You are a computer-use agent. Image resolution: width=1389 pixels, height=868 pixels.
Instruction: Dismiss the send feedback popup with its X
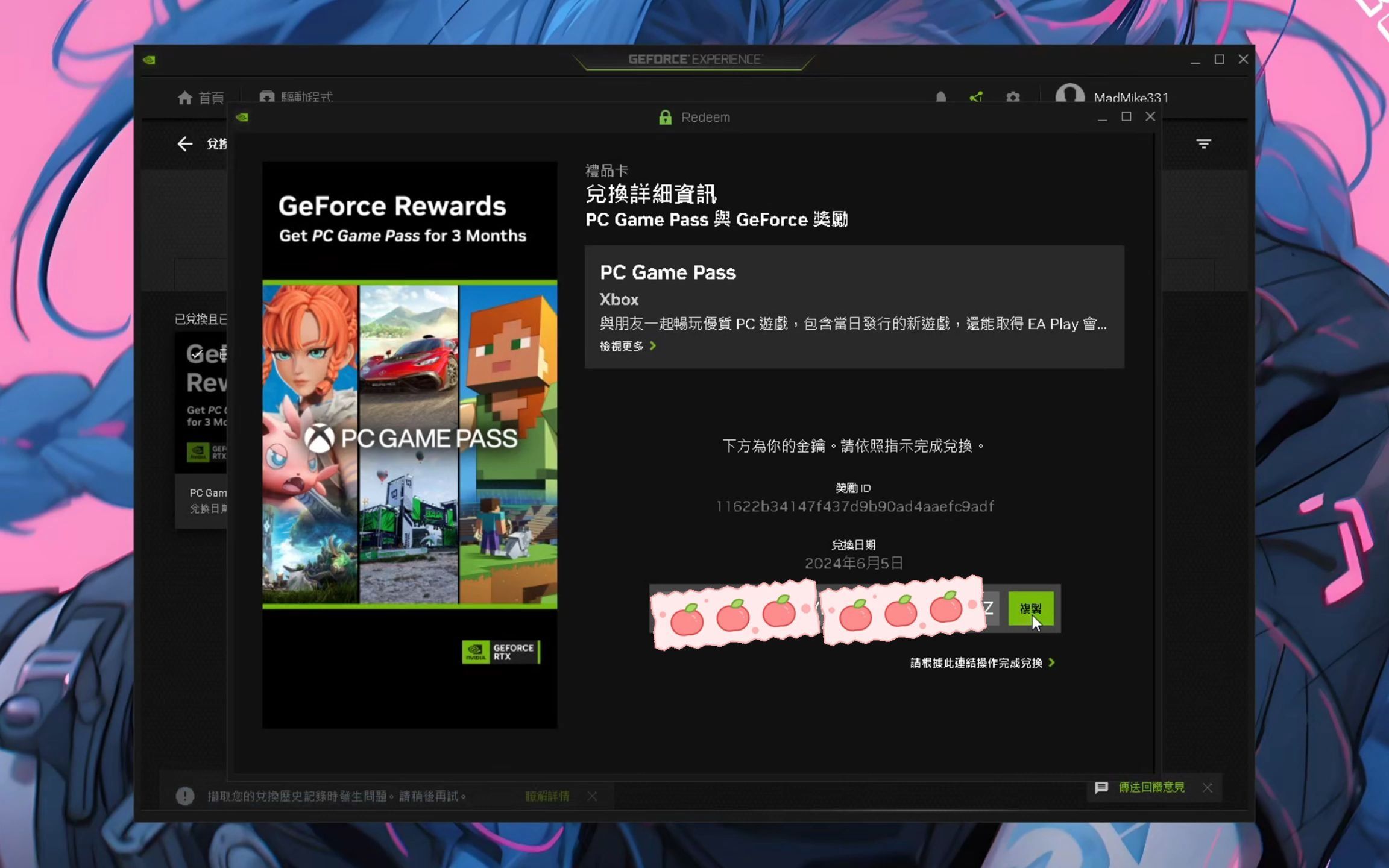click(1208, 788)
